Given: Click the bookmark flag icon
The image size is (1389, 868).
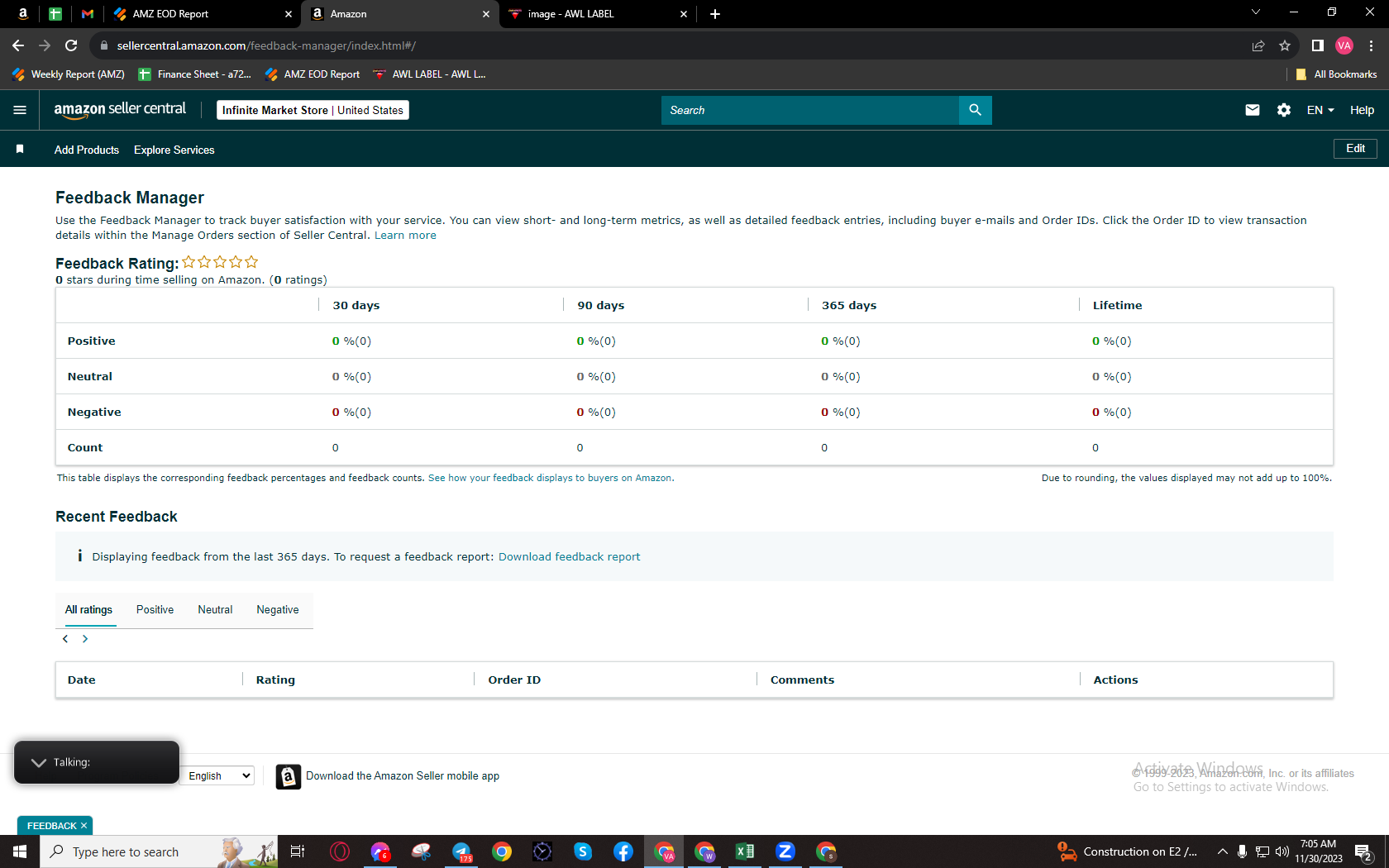Looking at the screenshot, I should tap(20, 150).
